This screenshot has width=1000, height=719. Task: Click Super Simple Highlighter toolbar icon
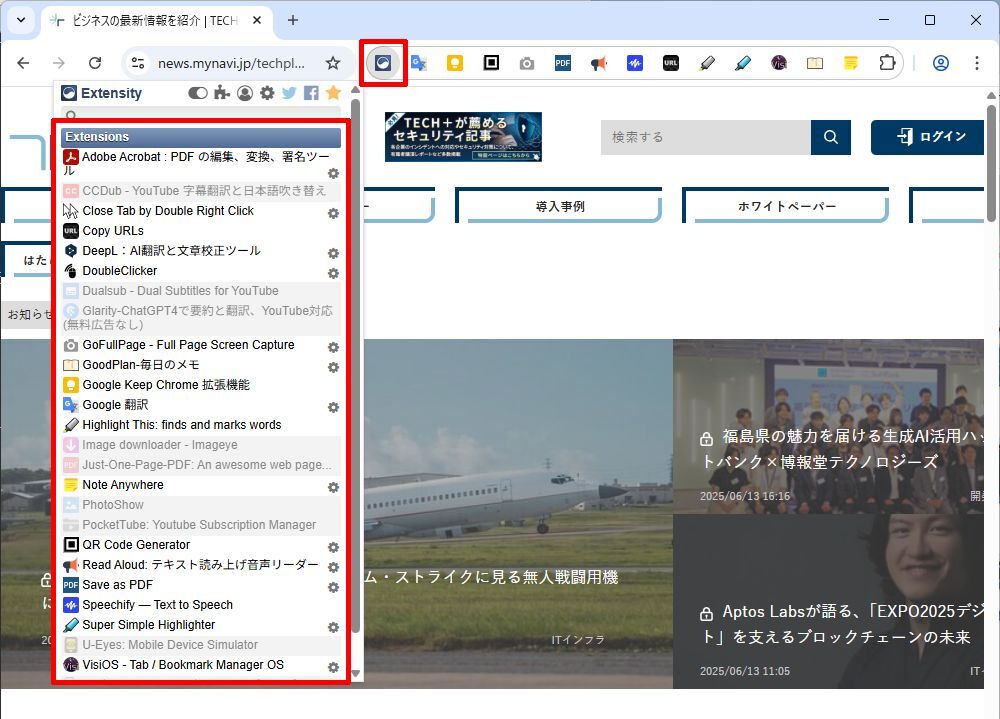(x=742, y=63)
